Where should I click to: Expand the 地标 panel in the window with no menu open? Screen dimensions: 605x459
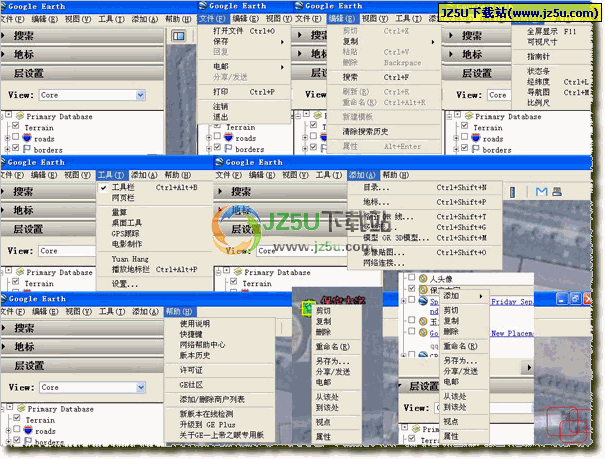point(3,54)
